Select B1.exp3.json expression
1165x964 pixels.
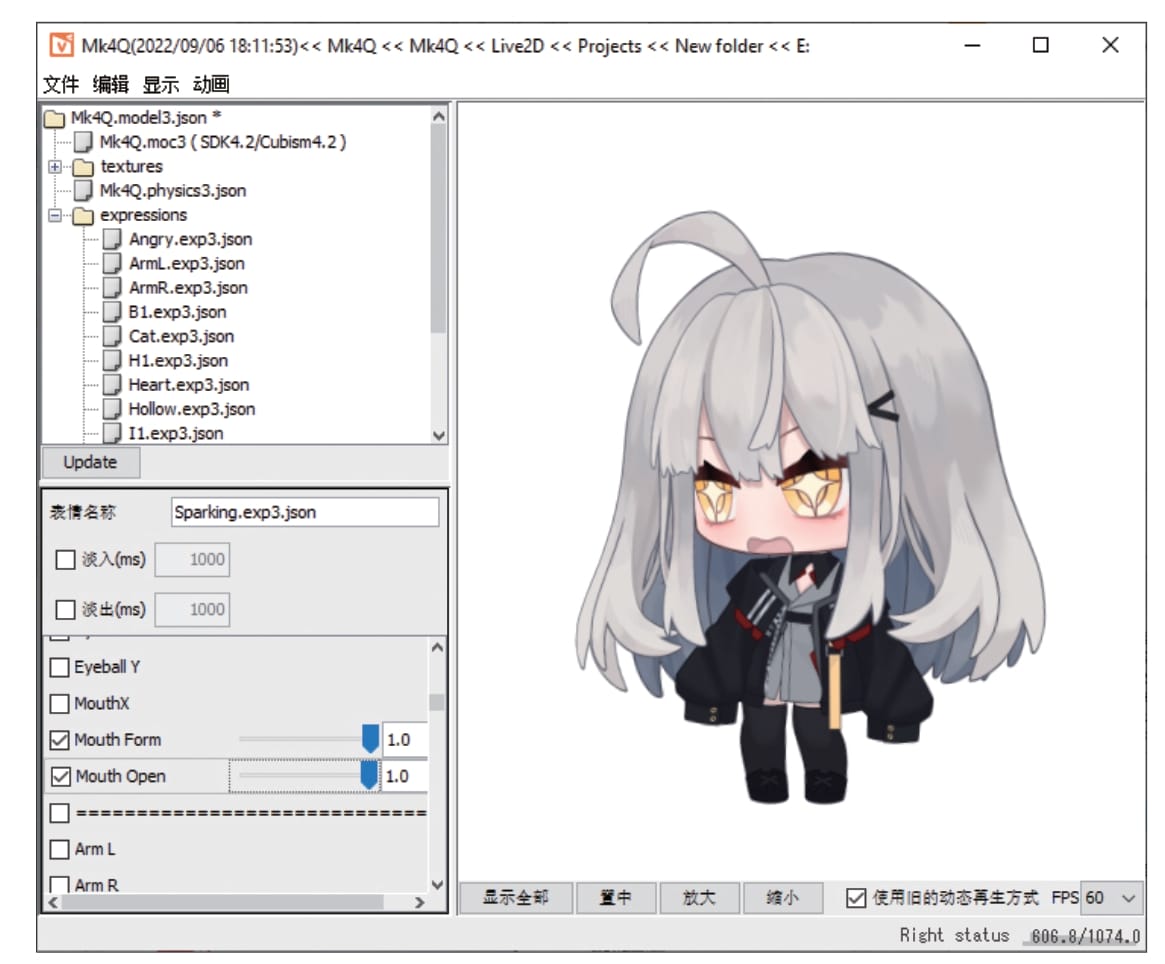pyautogui.click(x=178, y=312)
